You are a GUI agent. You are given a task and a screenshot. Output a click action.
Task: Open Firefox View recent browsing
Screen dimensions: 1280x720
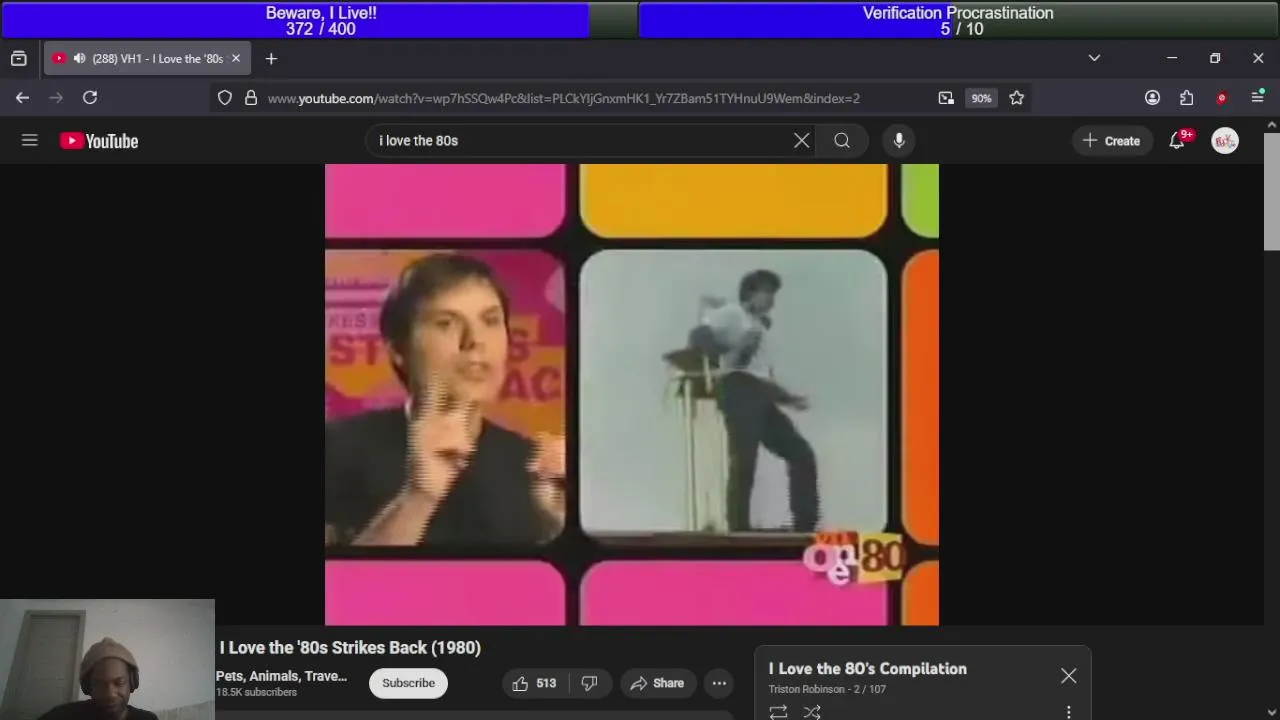coord(18,59)
